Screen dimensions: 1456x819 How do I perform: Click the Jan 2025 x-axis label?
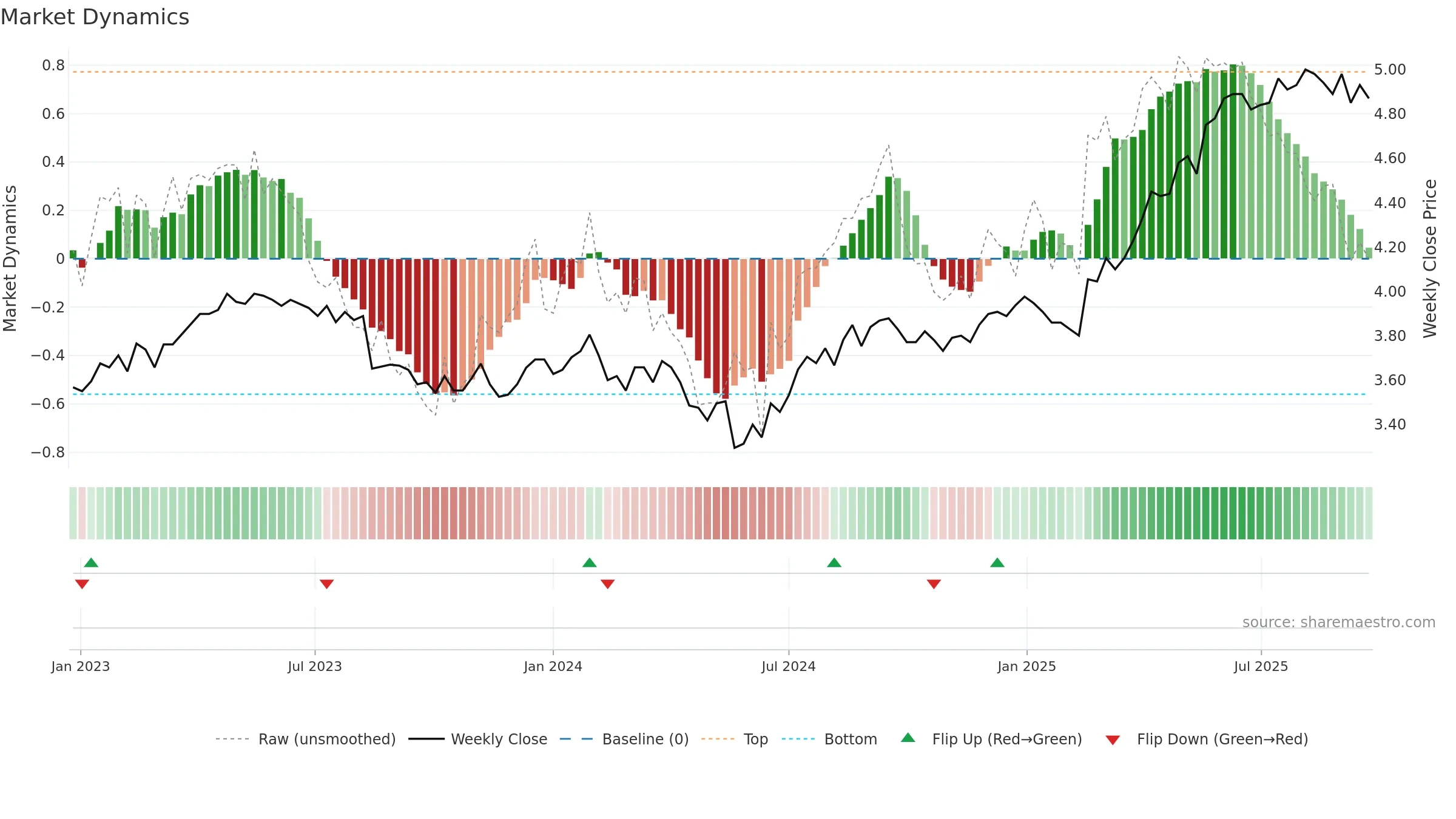point(1027,666)
